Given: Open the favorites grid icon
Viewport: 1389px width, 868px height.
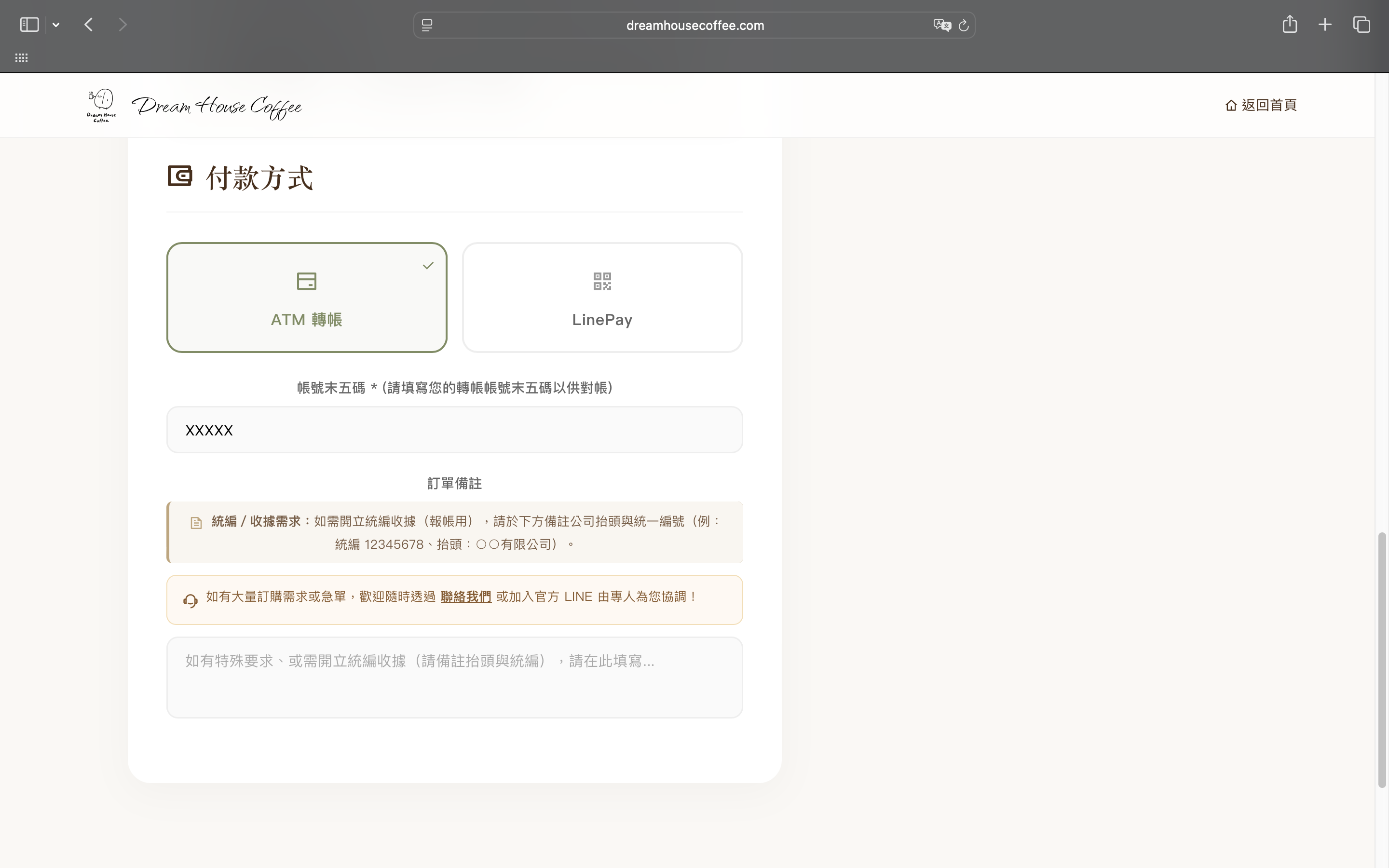Looking at the screenshot, I should coord(21,58).
